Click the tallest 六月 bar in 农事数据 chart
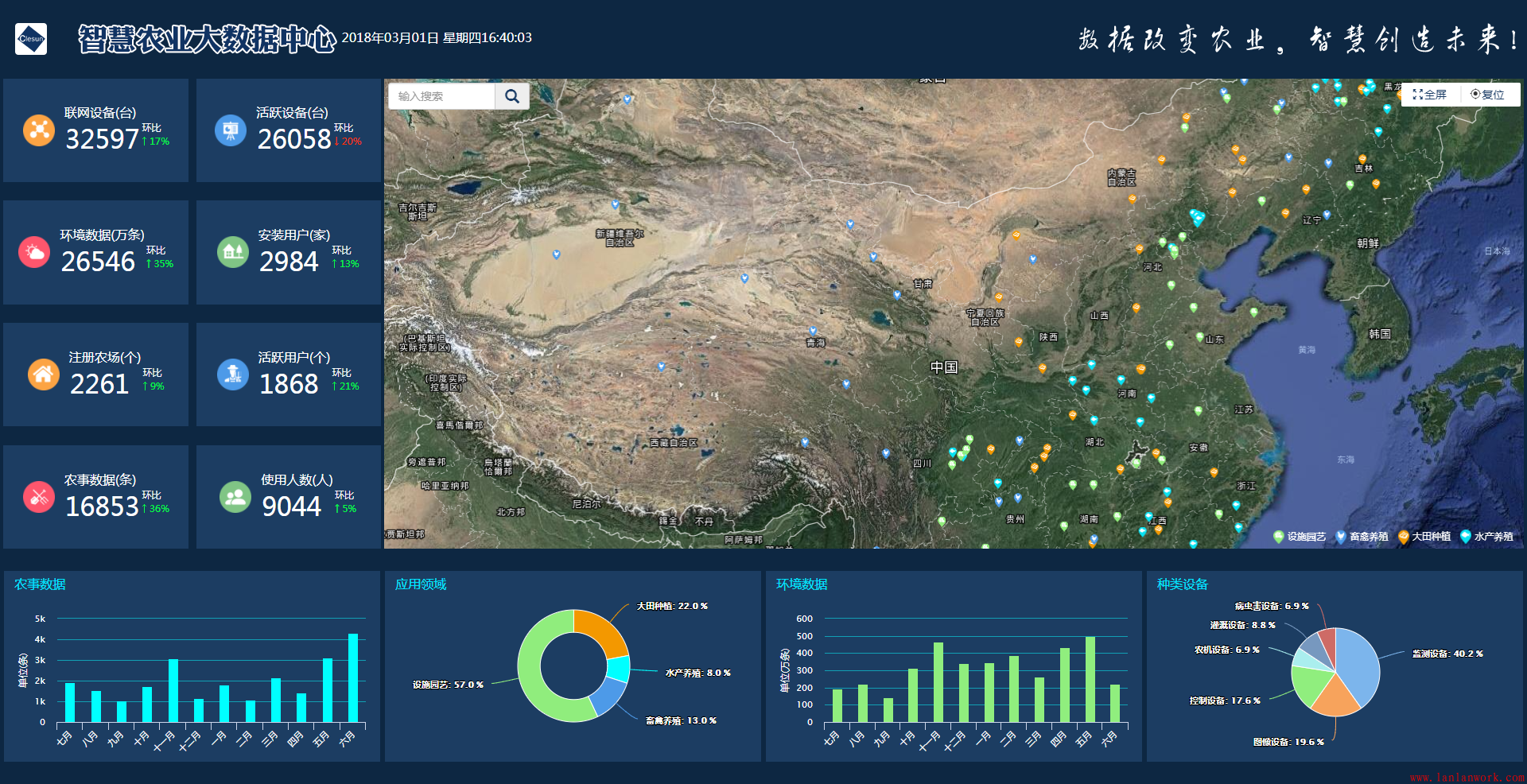 (352, 677)
